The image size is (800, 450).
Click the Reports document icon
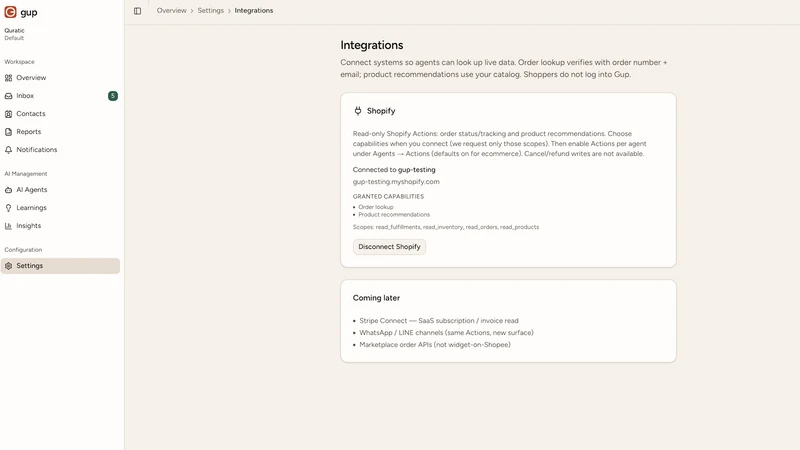8,132
